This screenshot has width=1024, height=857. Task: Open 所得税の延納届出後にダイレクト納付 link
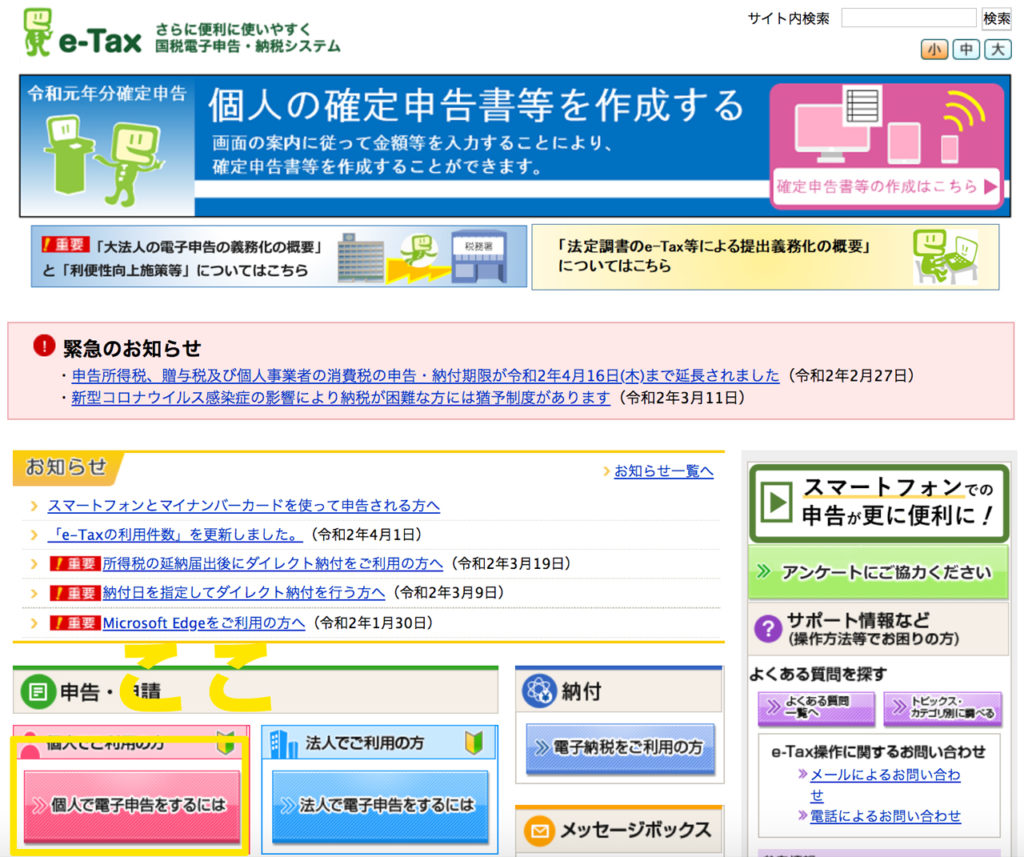[272, 564]
